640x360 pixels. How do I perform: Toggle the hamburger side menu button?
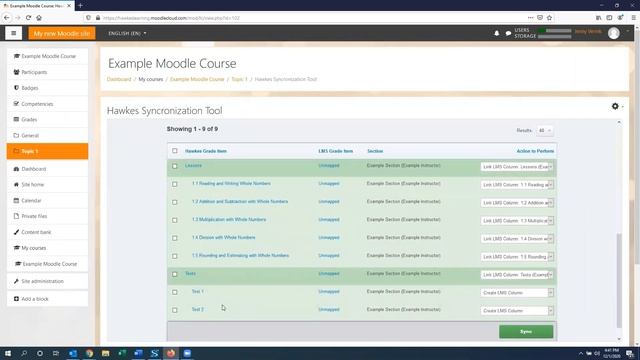(x=13, y=33)
